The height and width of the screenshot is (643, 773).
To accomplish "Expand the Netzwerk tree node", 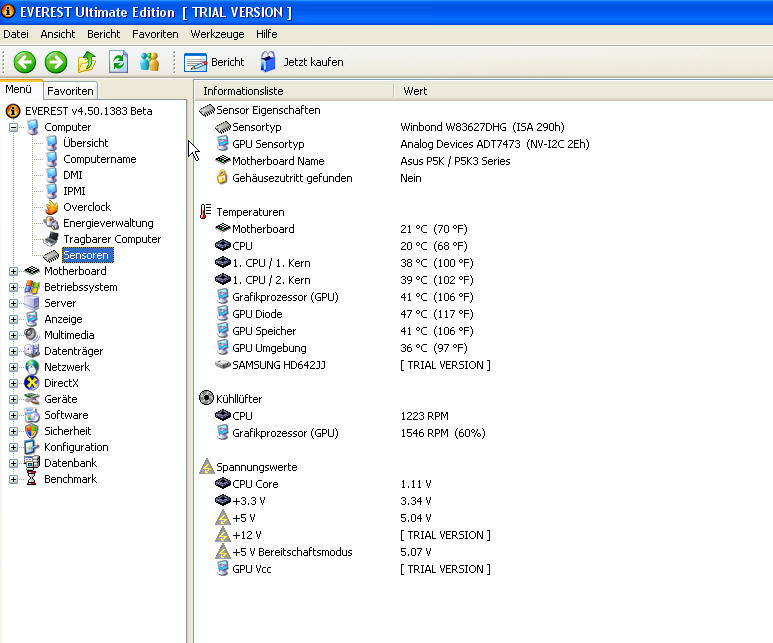I will click(x=14, y=367).
